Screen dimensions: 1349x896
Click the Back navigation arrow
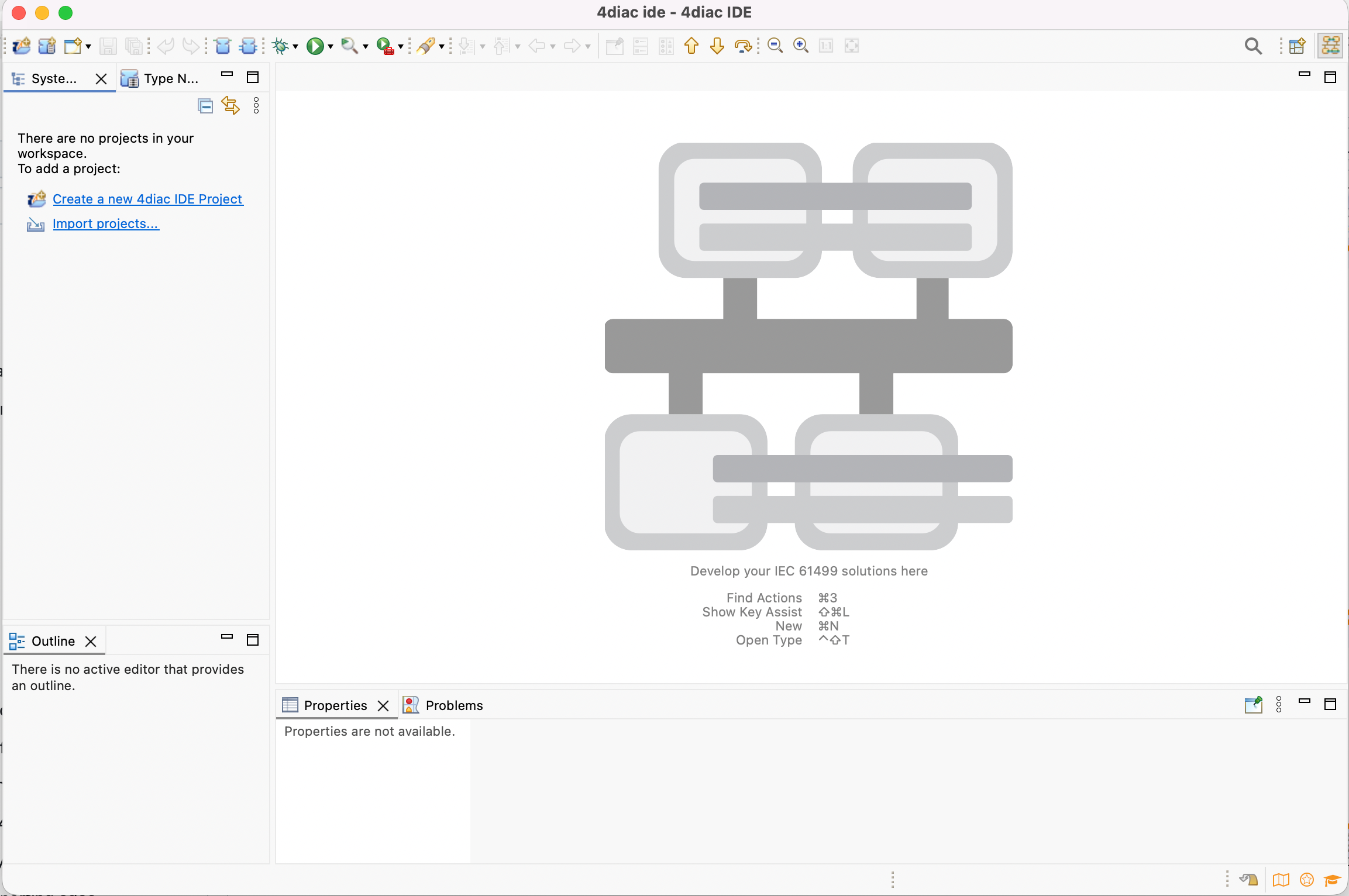[x=537, y=46]
